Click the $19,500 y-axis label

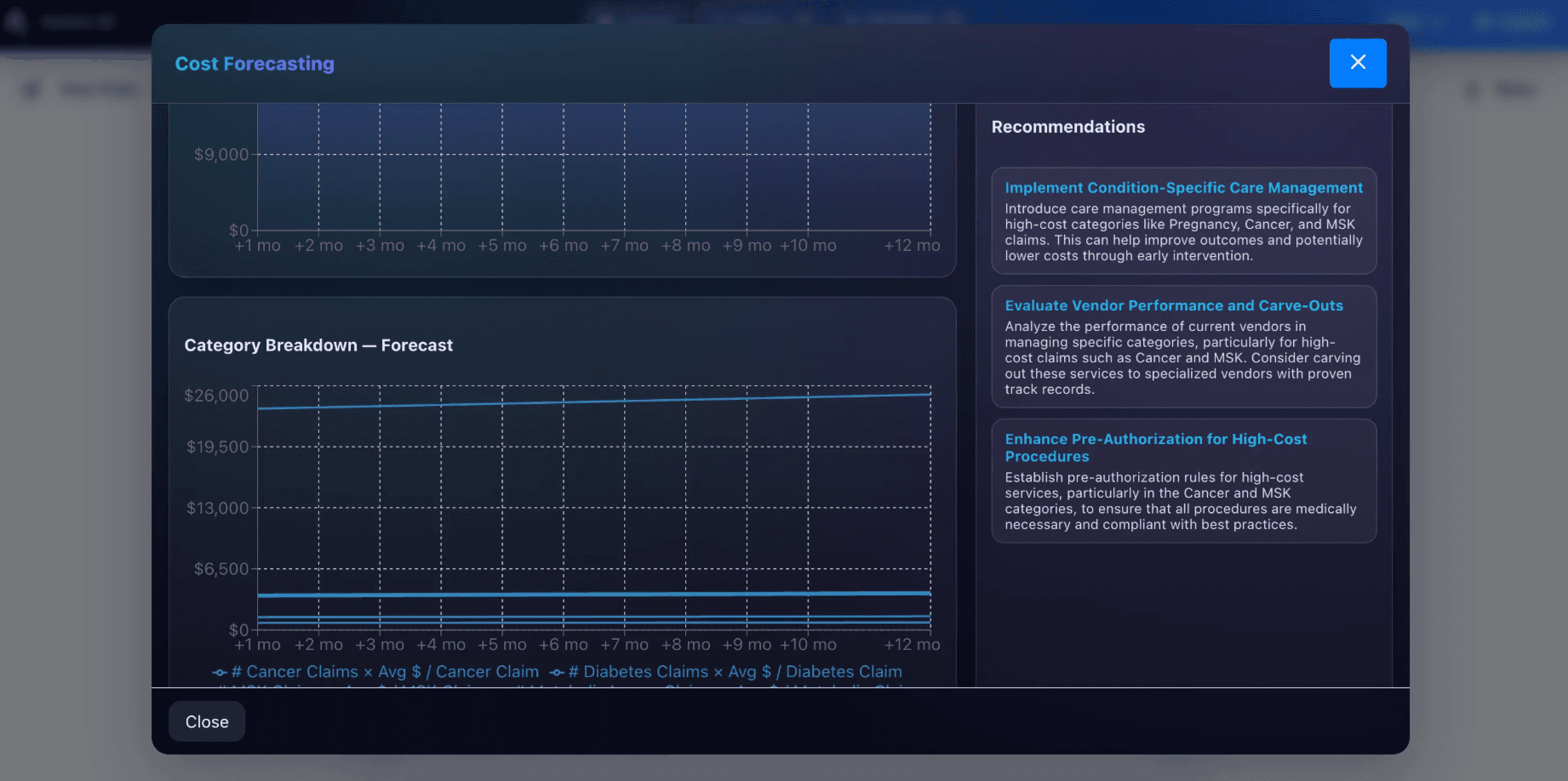pos(218,447)
